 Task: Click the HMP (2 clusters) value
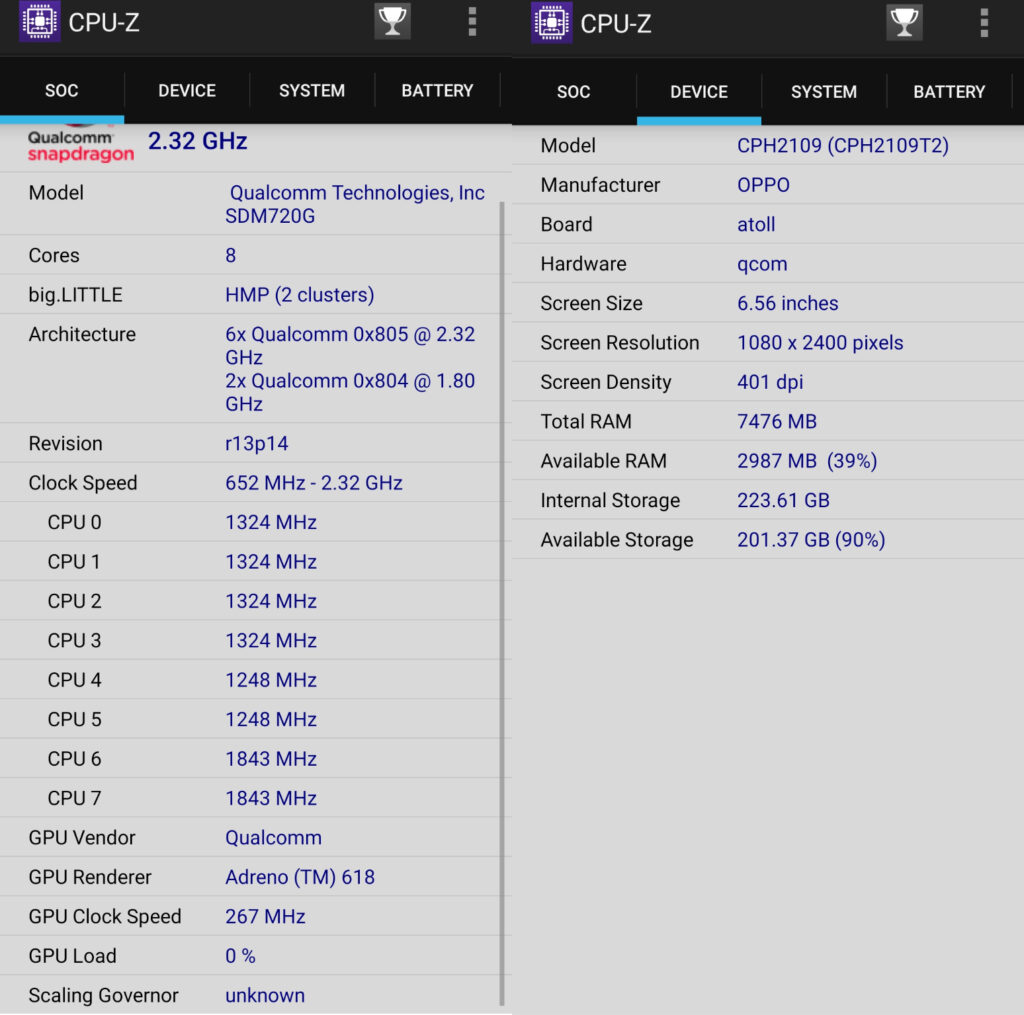(300, 295)
